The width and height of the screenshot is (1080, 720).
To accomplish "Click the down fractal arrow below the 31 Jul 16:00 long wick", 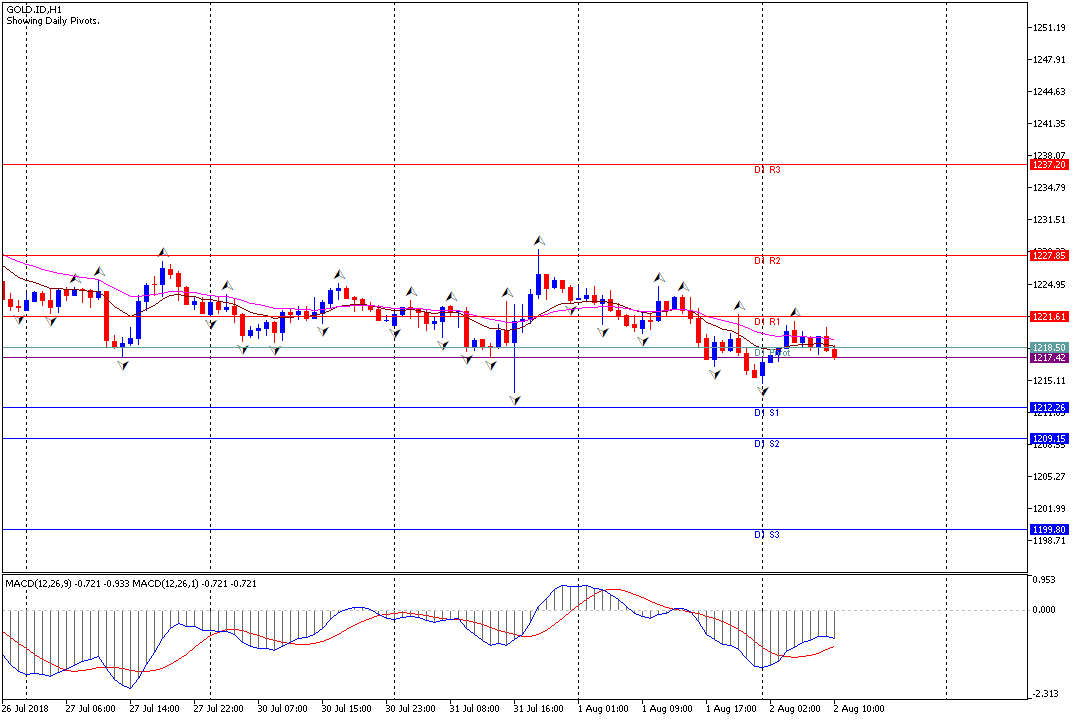I will tap(515, 400).
